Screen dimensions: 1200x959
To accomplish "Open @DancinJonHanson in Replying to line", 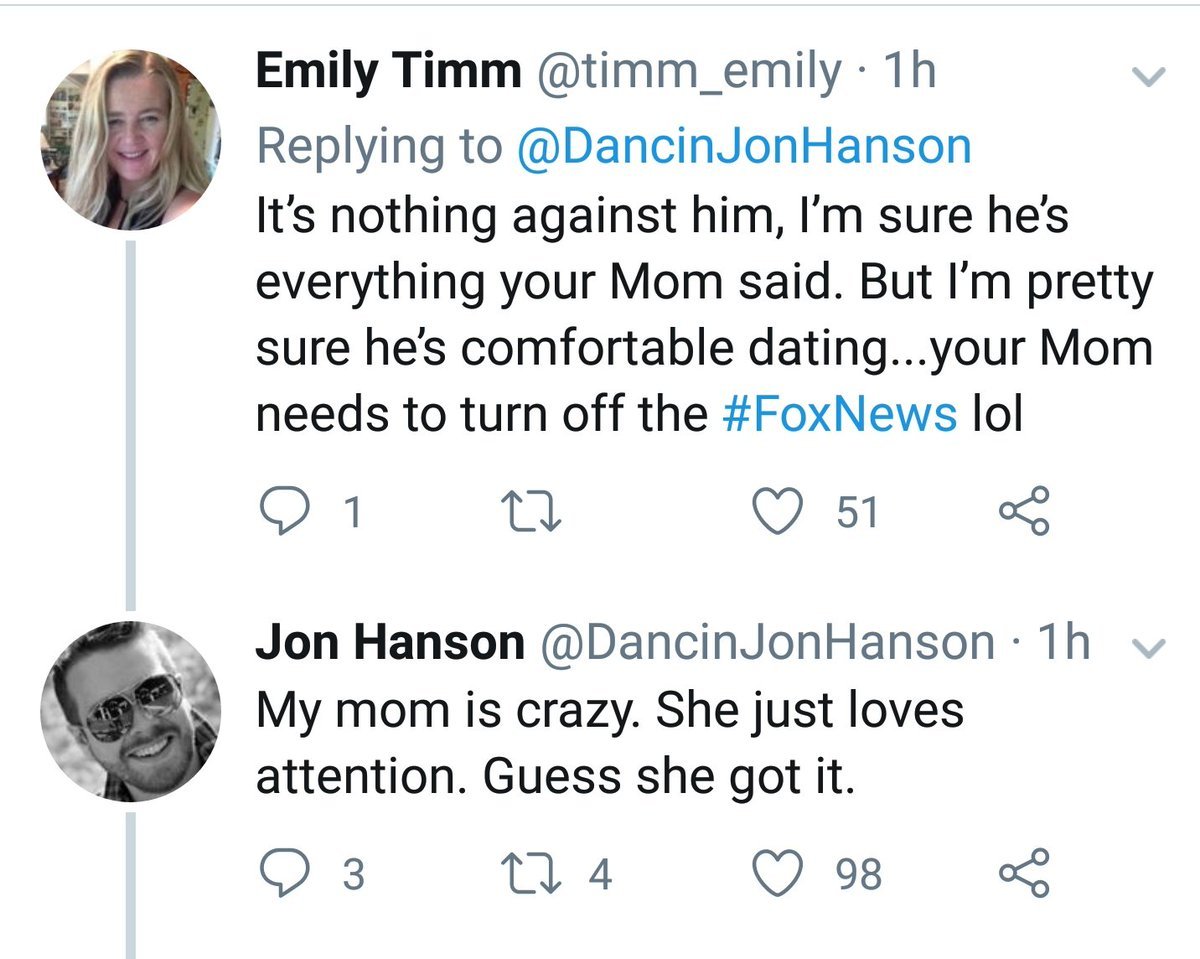I will [743, 146].
